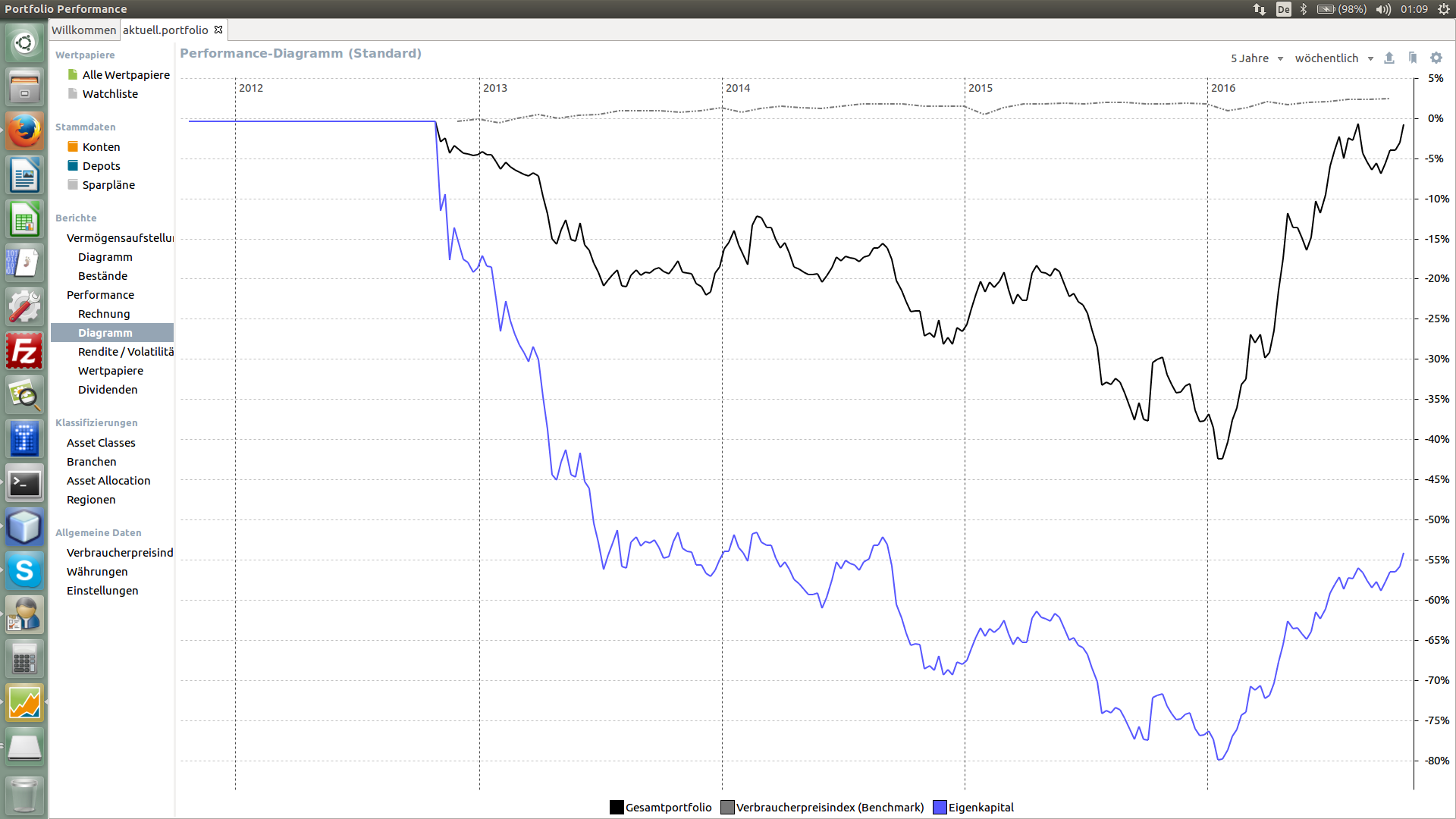Click the Gesamtportfolio legend swatch
The image size is (1456, 819).
[x=617, y=808]
